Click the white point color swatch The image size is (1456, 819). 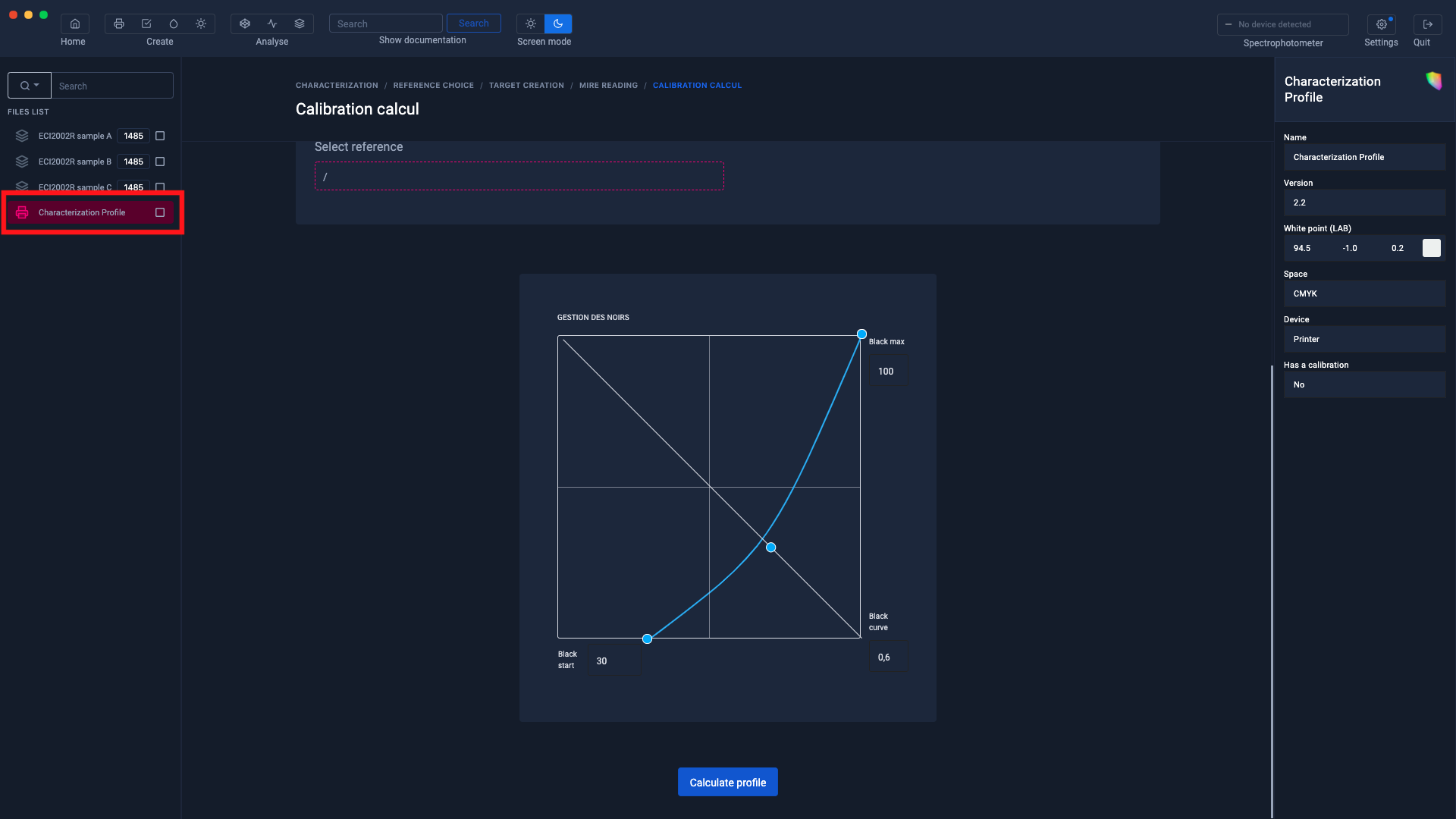coord(1431,248)
